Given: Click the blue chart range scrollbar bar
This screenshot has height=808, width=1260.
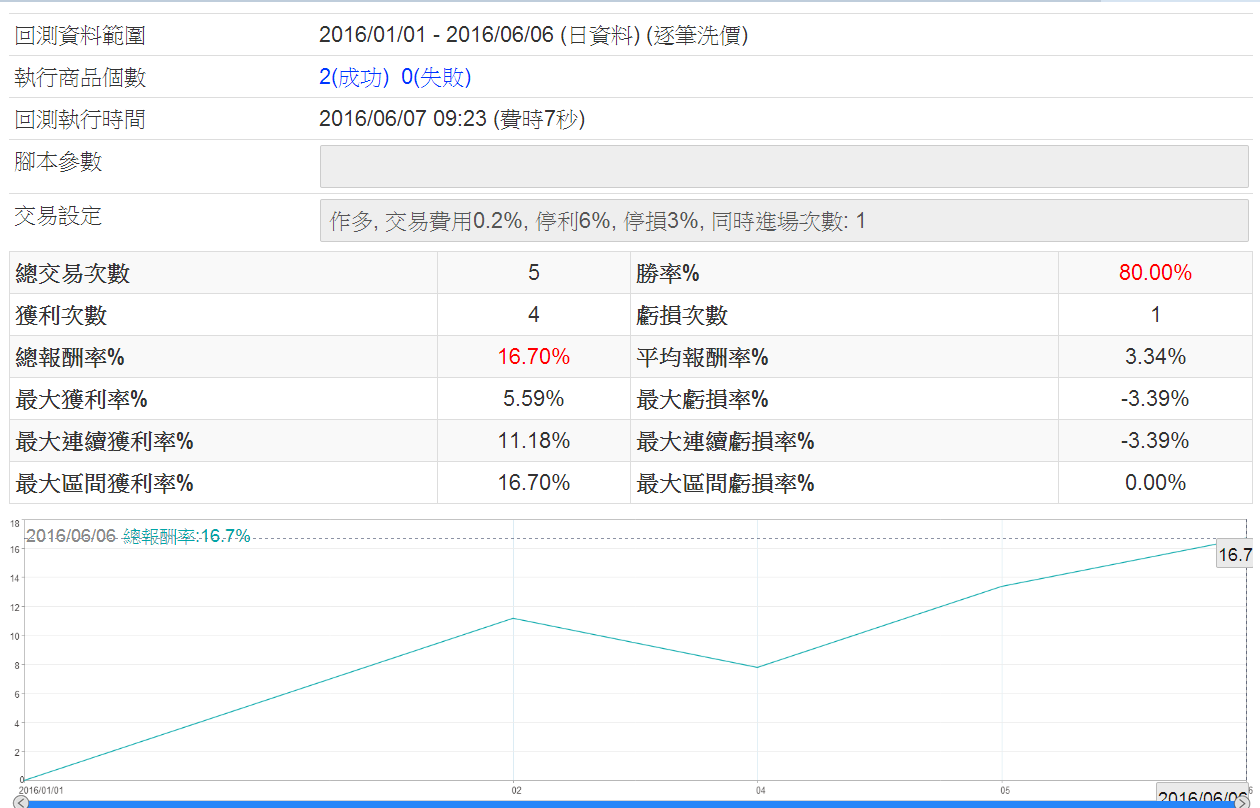Looking at the screenshot, I should coord(630,803).
